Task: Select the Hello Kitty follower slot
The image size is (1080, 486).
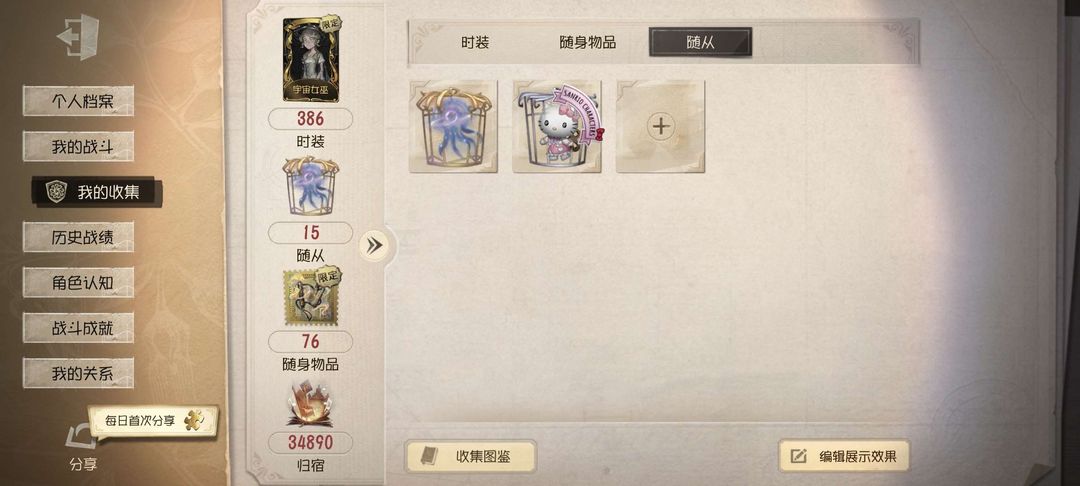Action: [557, 126]
